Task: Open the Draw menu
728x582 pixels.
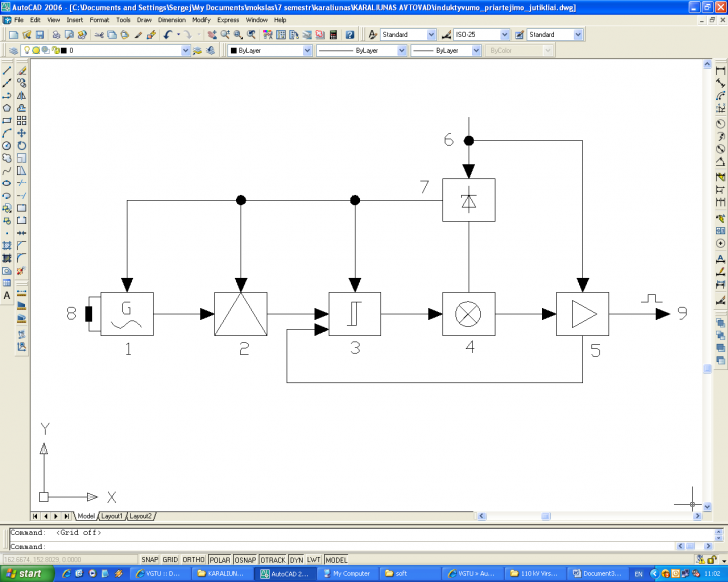Action: click(144, 20)
